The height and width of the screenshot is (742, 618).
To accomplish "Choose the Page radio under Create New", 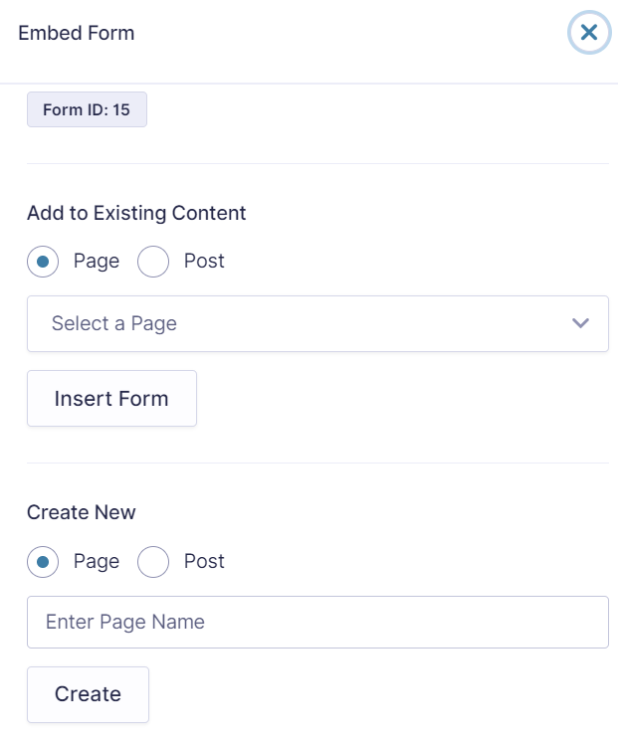I will point(43,562).
